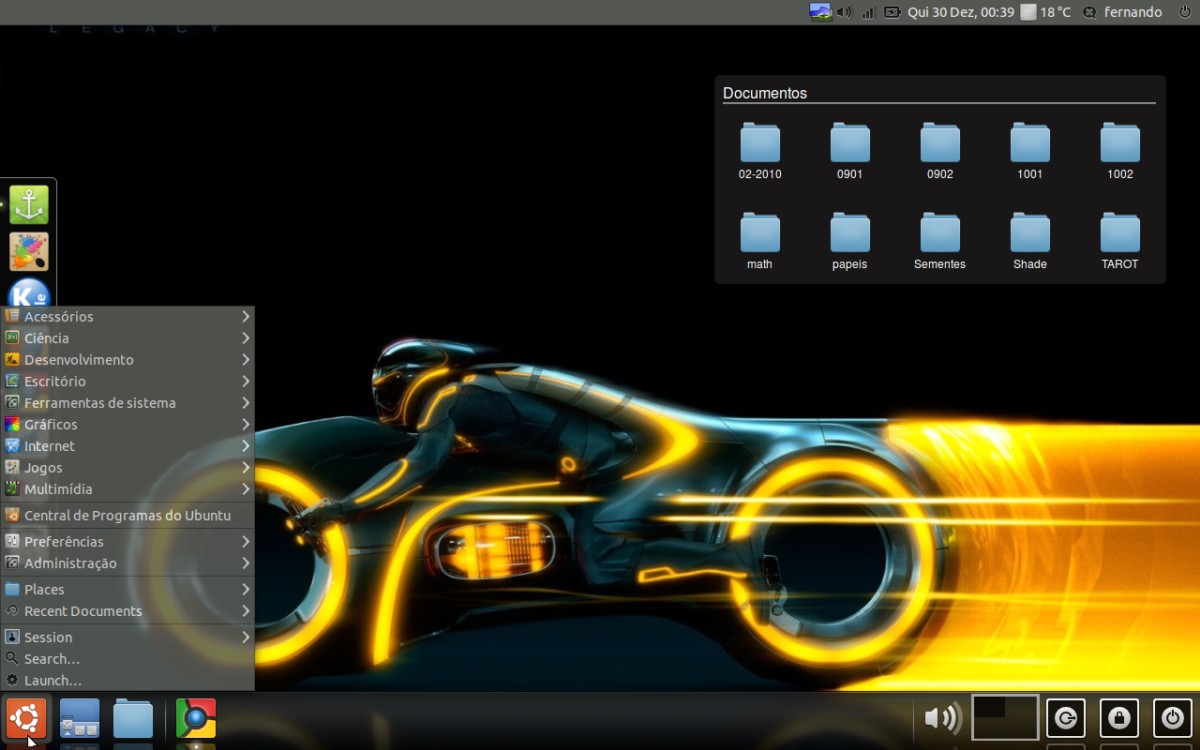The height and width of the screenshot is (750, 1200).
Task: Launch the paint splatter palette application
Action: pos(29,252)
